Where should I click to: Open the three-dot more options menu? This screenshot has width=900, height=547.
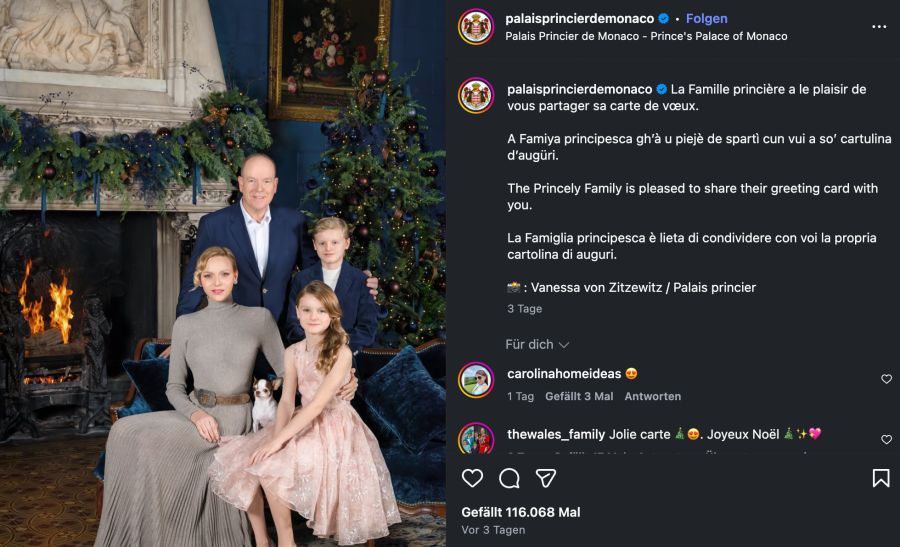(879, 27)
